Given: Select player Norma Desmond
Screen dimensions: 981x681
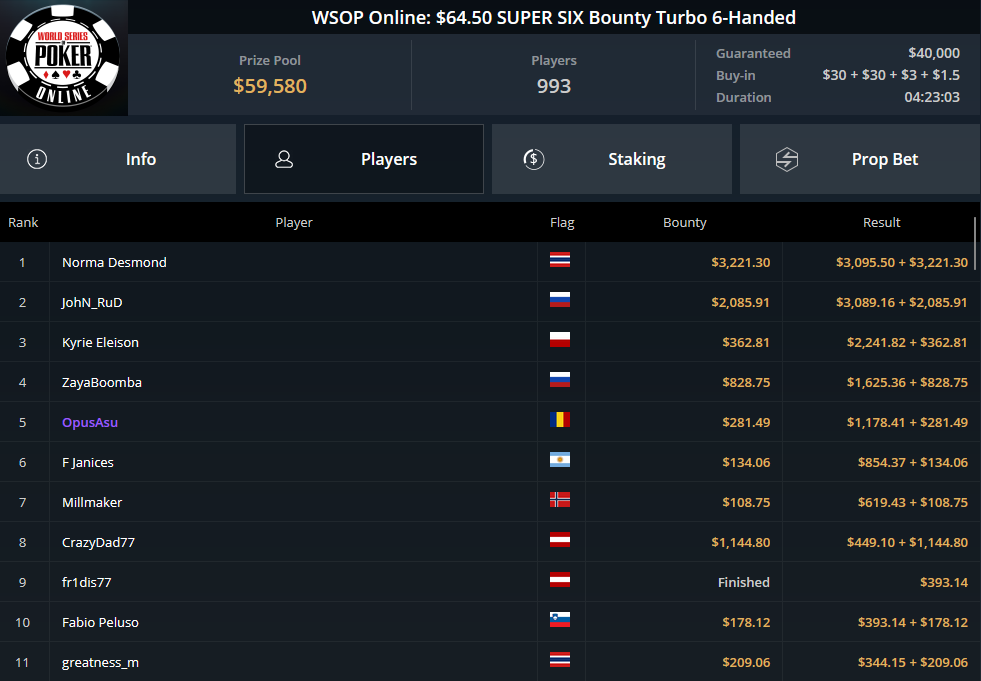Looking at the screenshot, I should tap(114, 262).
